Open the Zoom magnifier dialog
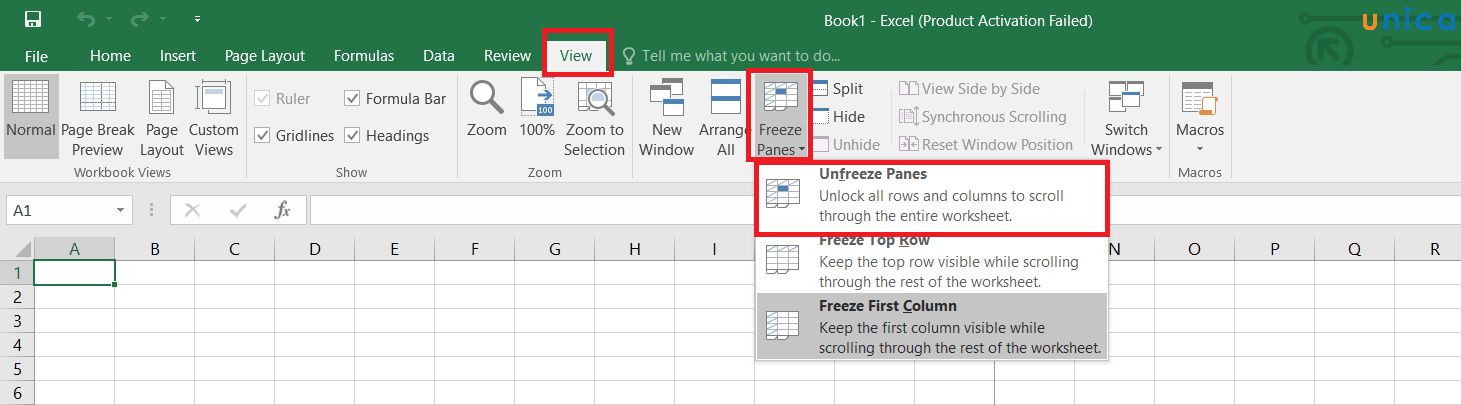 tap(487, 110)
